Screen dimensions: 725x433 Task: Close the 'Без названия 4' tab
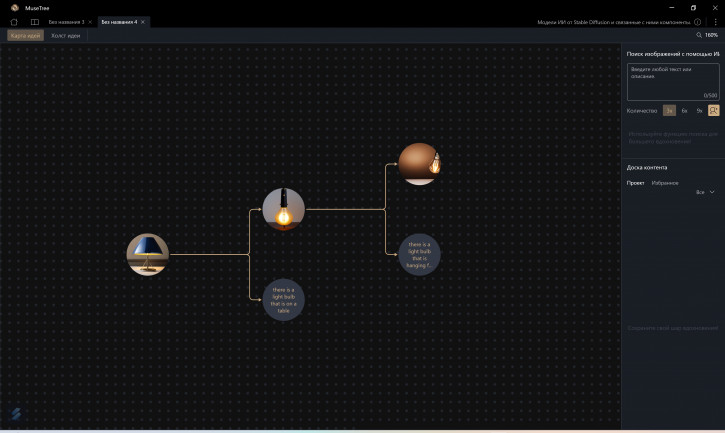143,22
